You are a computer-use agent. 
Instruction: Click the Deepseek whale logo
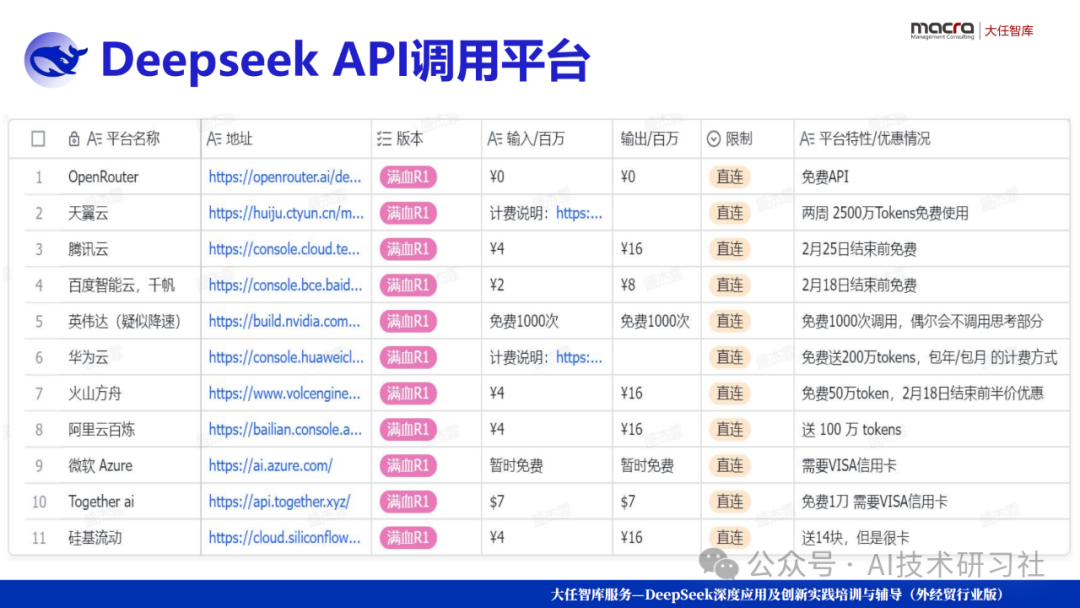[55, 59]
